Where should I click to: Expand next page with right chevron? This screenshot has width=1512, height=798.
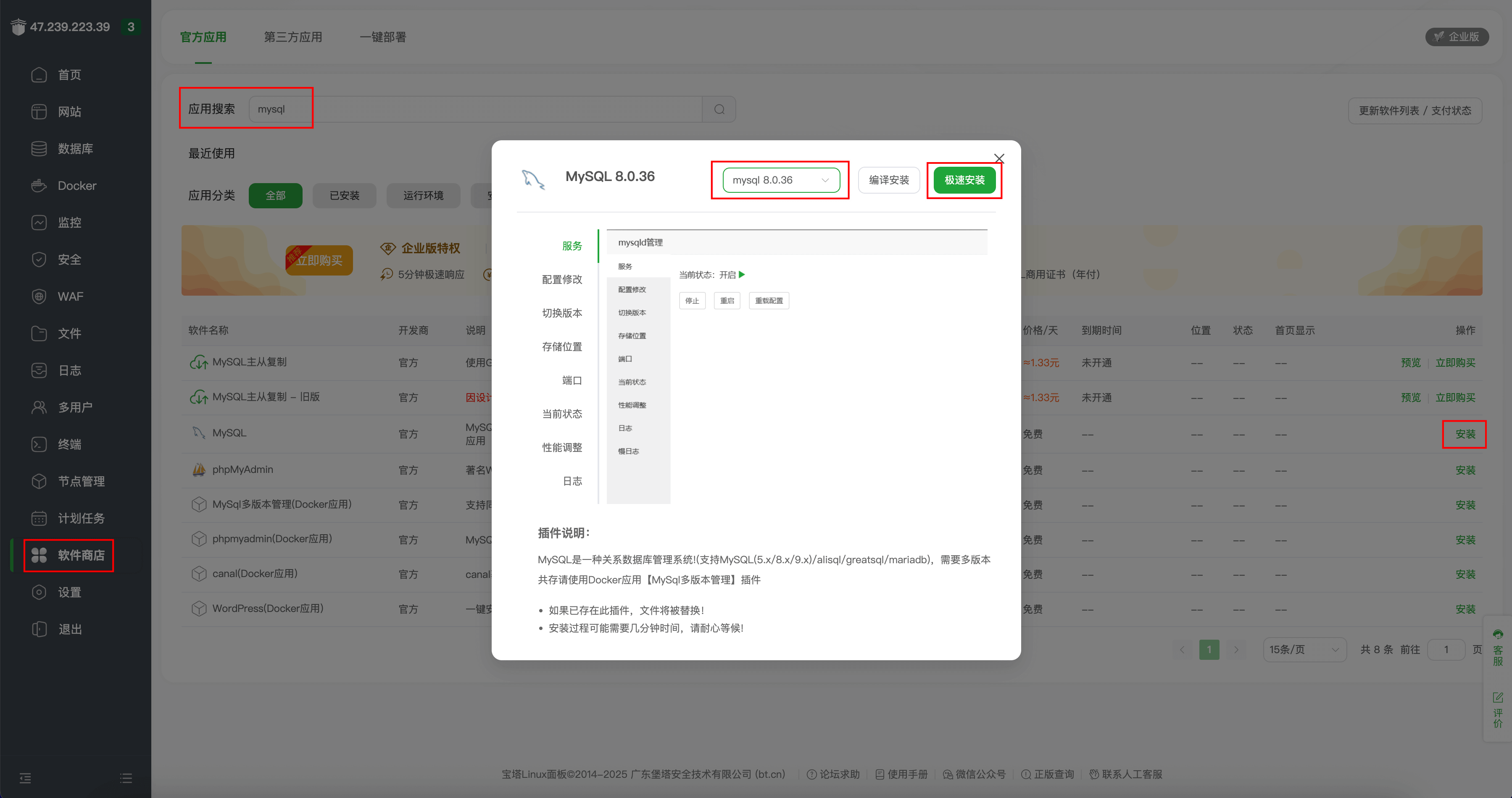click(x=1237, y=649)
